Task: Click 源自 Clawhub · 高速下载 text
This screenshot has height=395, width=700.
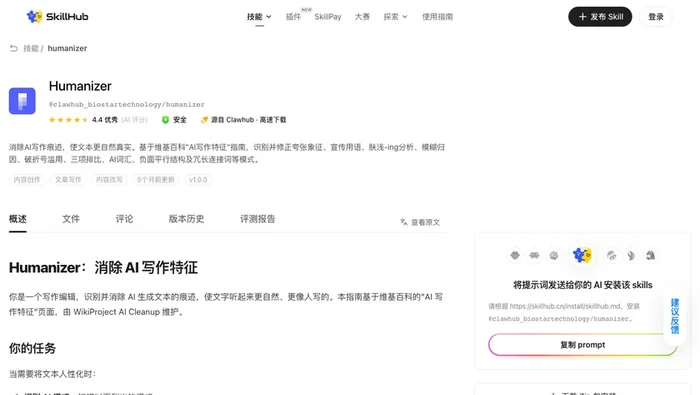Action: click(249, 120)
